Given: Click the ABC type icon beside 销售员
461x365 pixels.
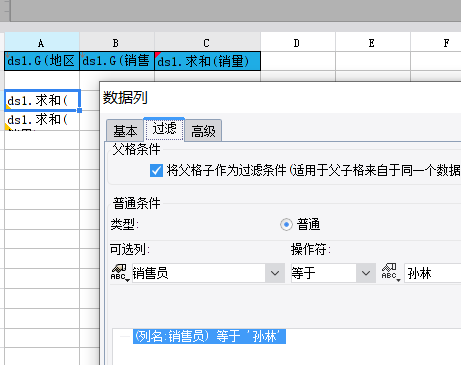Looking at the screenshot, I should [x=120, y=273].
